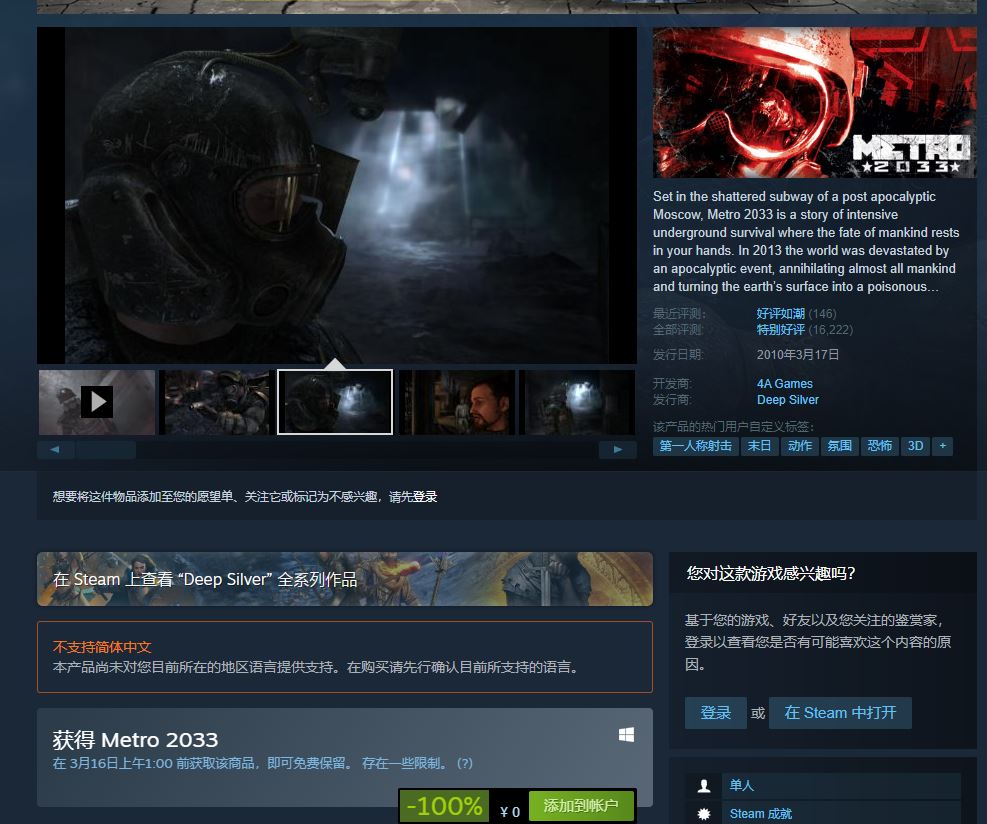Click the thumbnail strip scrollbar handle
987x824 pixels.
tap(105, 449)
